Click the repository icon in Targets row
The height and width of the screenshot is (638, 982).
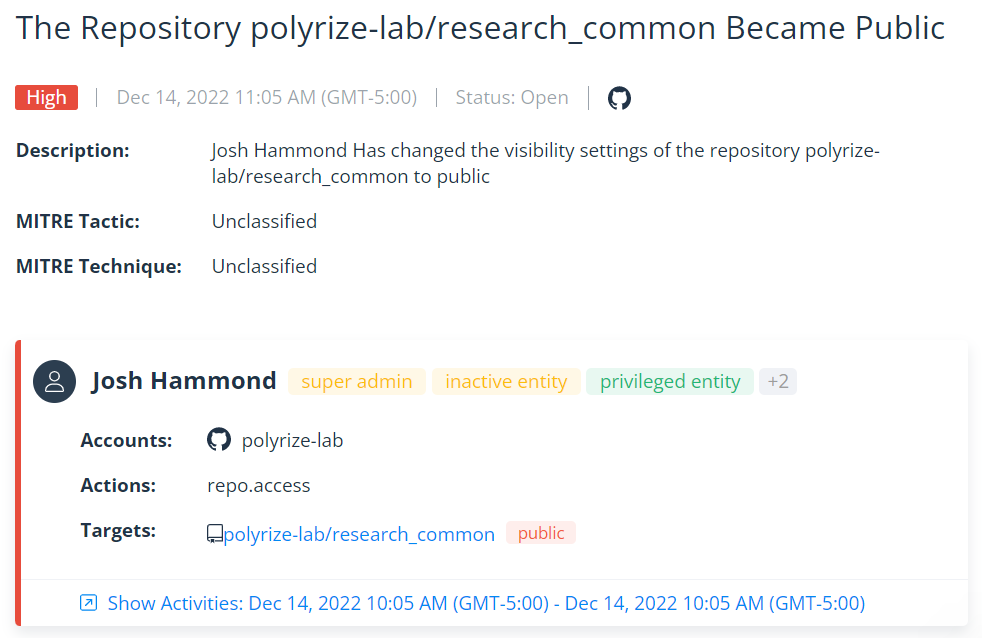[215, 534]
